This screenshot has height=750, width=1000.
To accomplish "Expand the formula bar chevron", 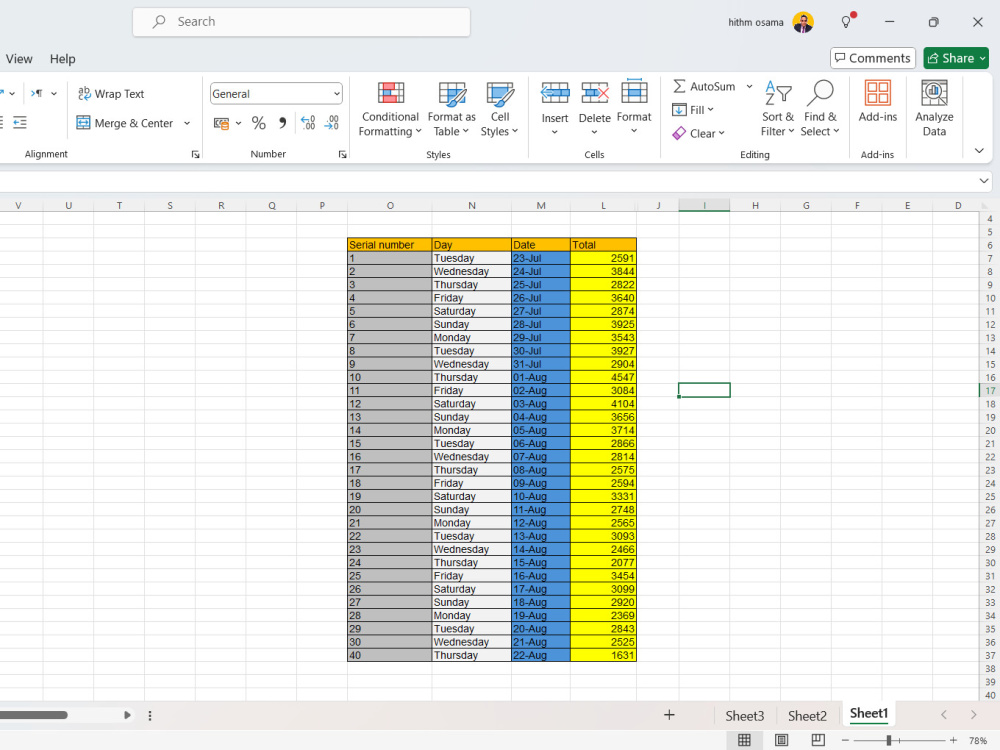I will coord(983,181).
